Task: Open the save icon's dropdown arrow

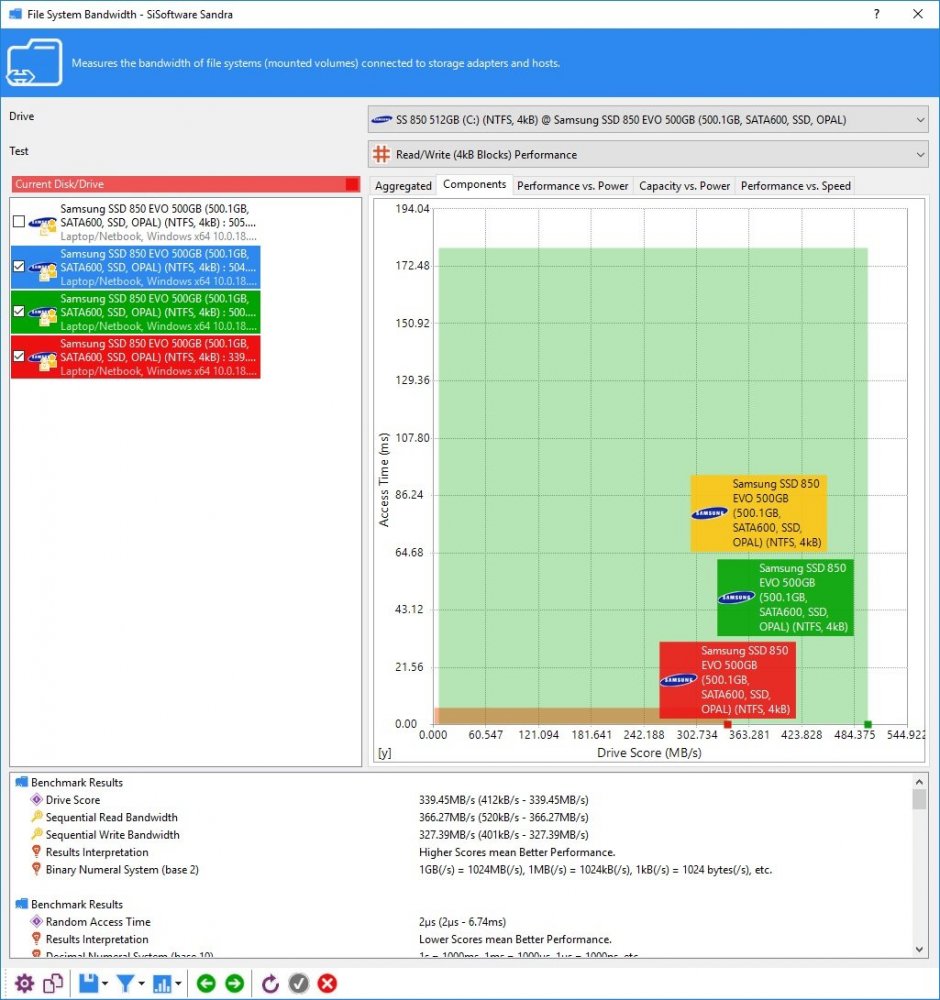Action: point(105,983)
